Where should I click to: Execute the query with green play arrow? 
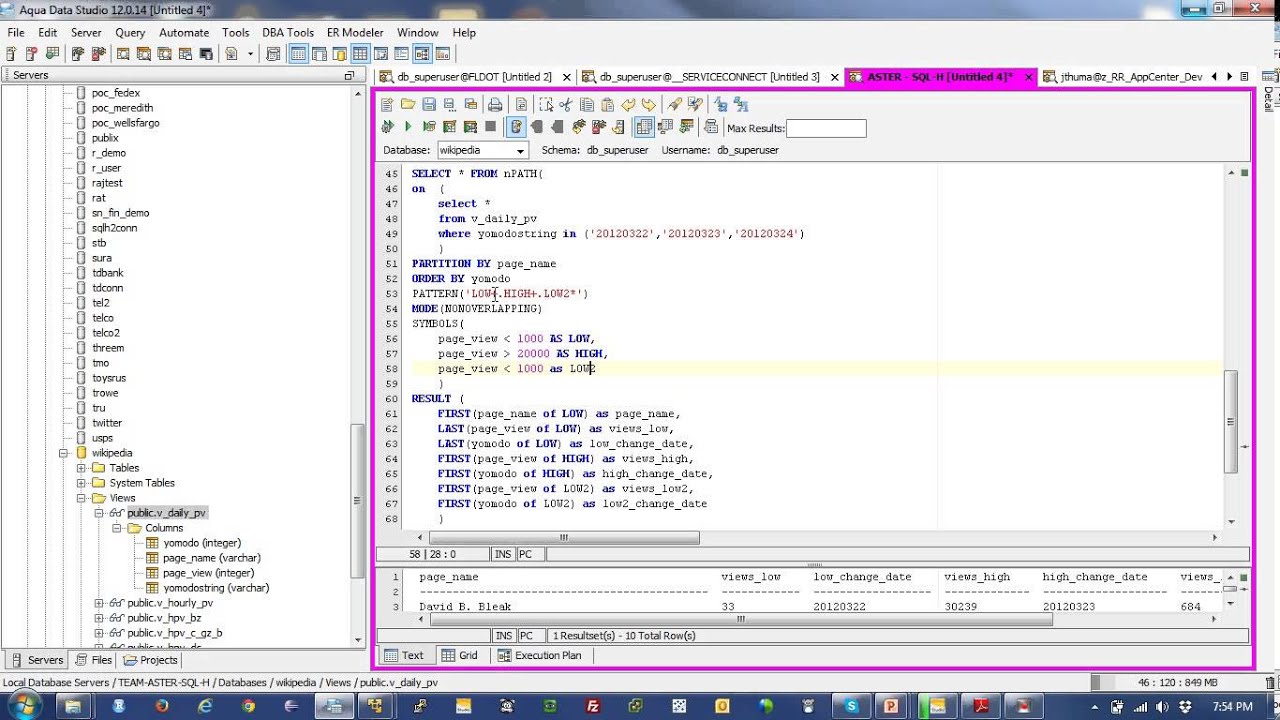click(x=408, y=127)
